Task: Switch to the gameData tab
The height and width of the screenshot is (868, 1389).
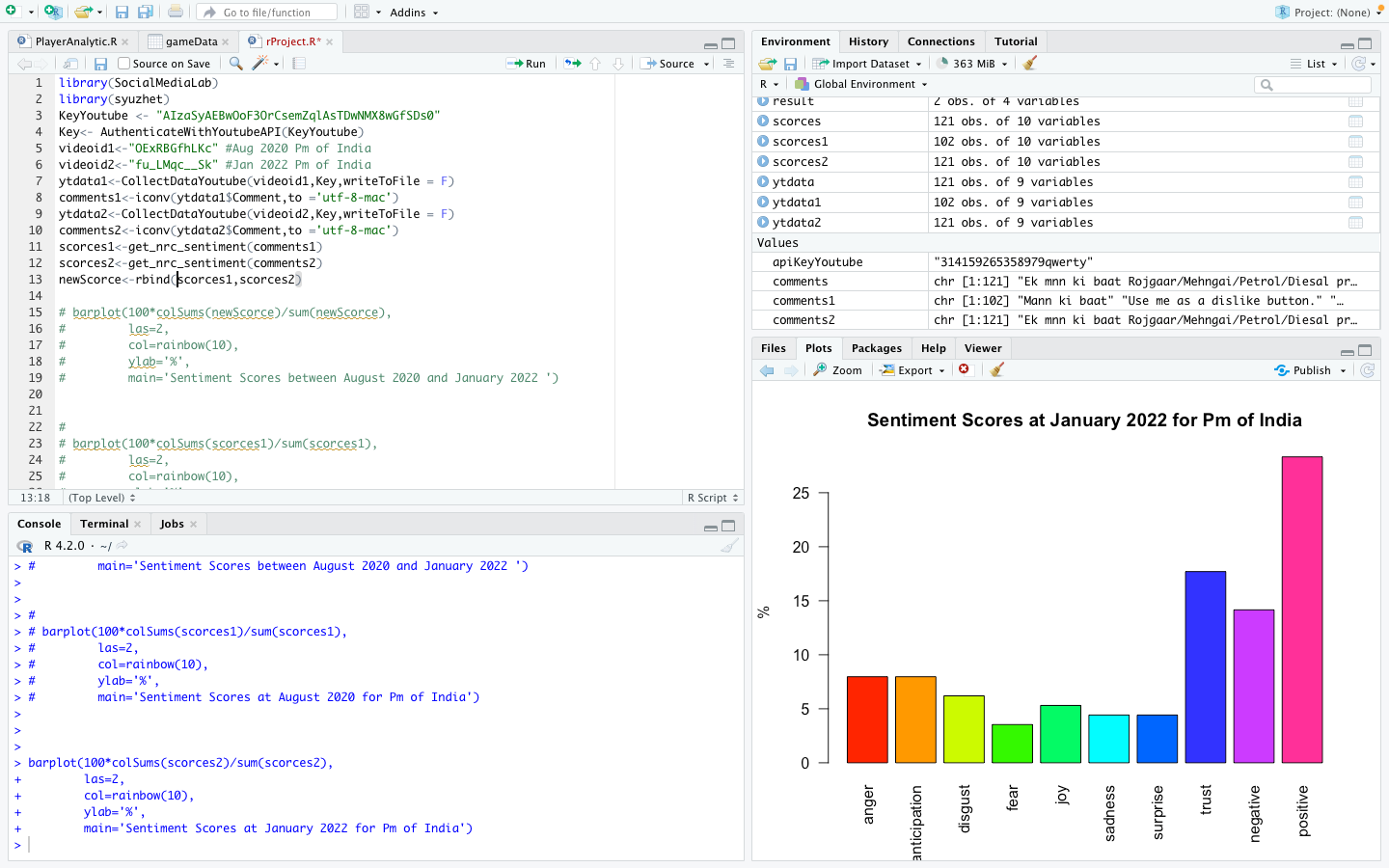Action: pos(191,41)
